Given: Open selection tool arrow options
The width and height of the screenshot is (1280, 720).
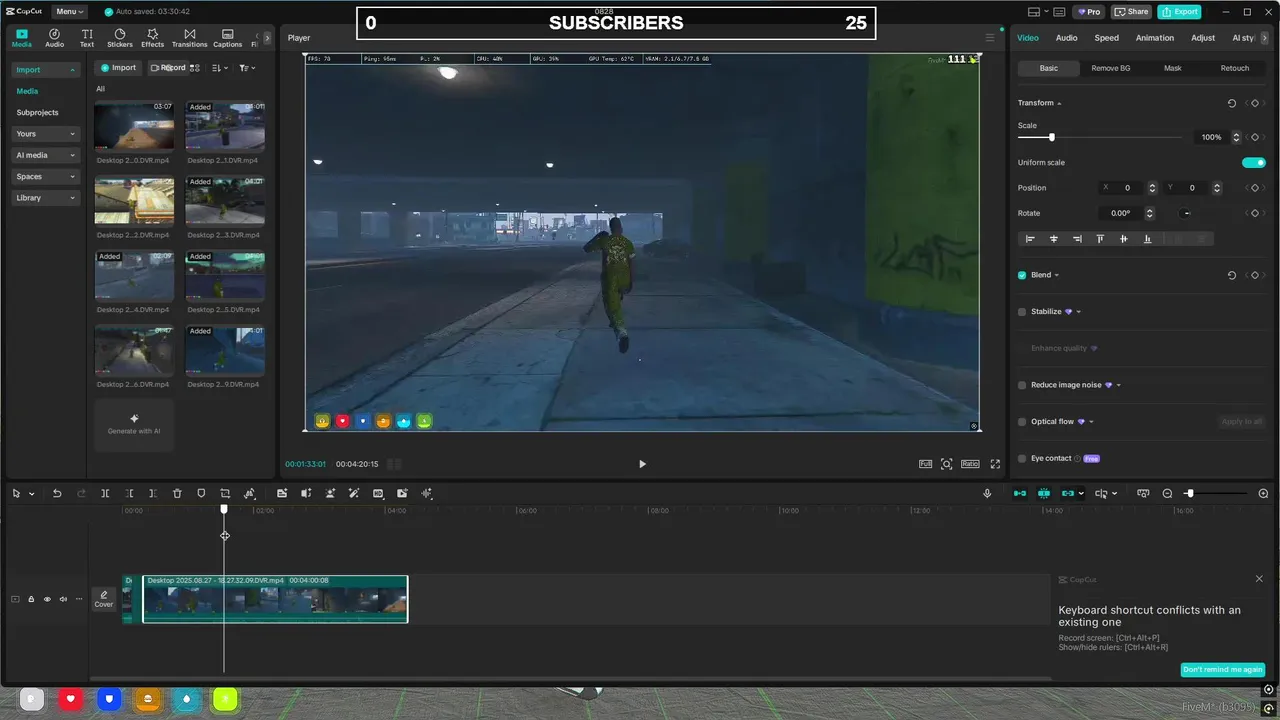Looking at the screenshot, I should [32, 494].
